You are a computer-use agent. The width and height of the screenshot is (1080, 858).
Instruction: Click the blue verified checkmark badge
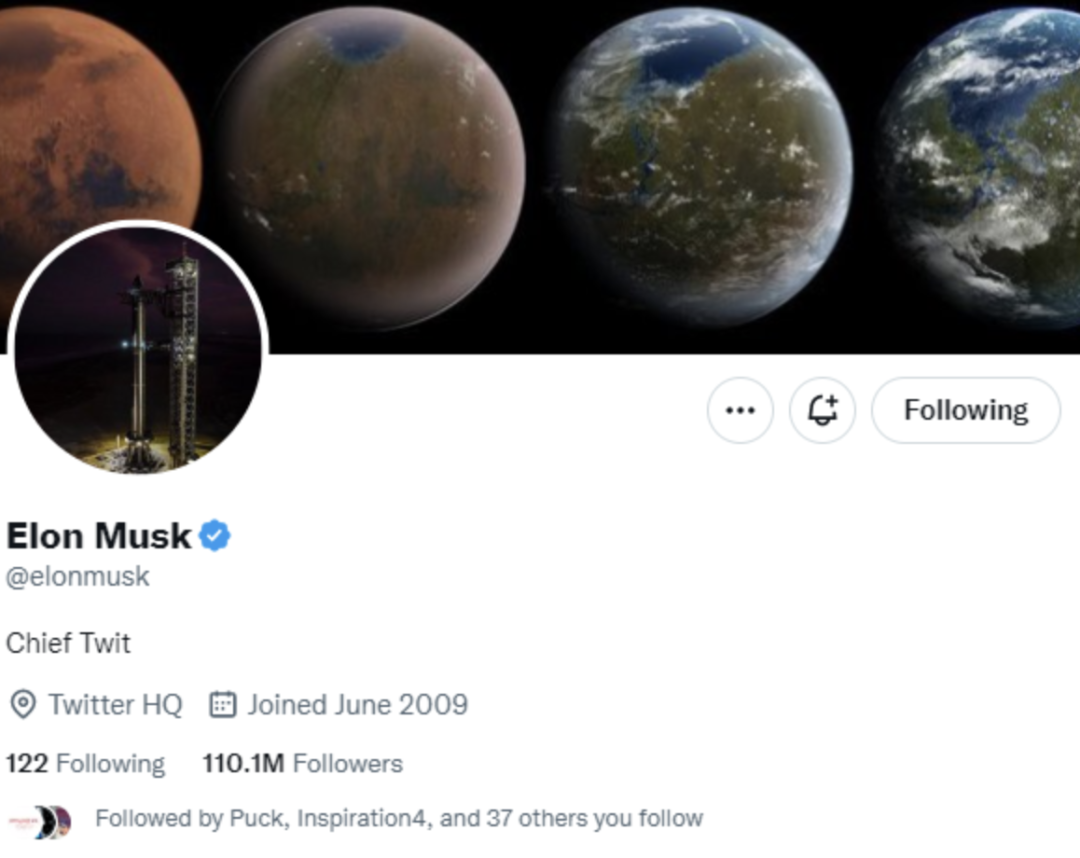[215, 536]
